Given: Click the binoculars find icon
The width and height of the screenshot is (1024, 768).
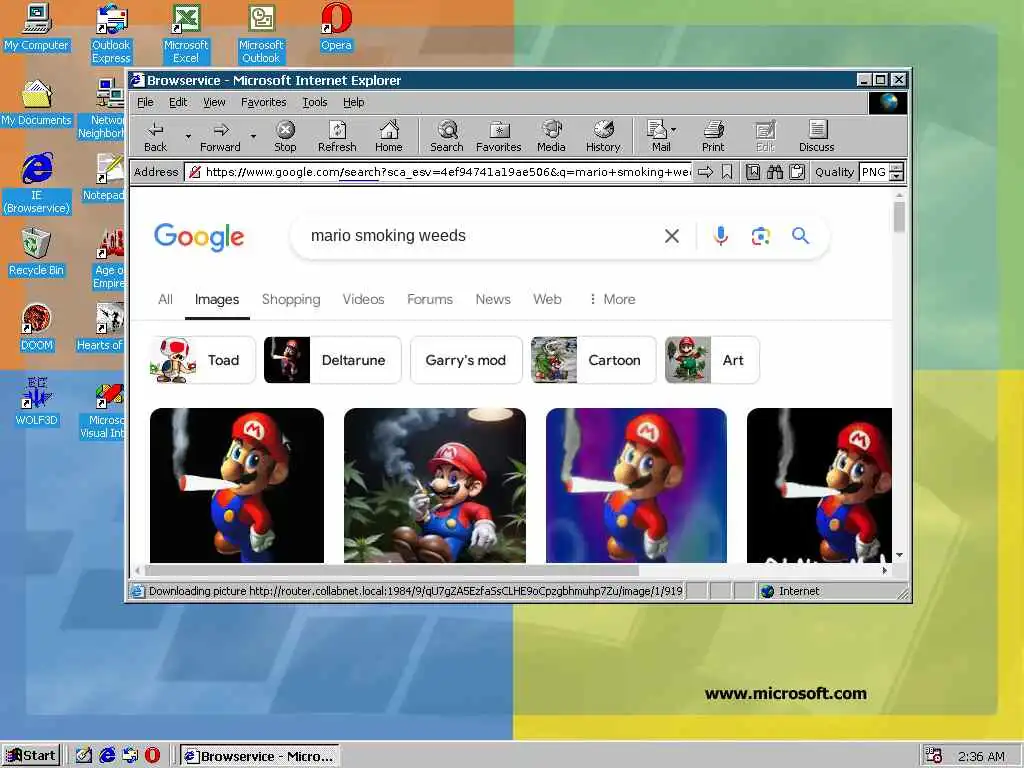Looking at the screenshot, I should point(775,172).
